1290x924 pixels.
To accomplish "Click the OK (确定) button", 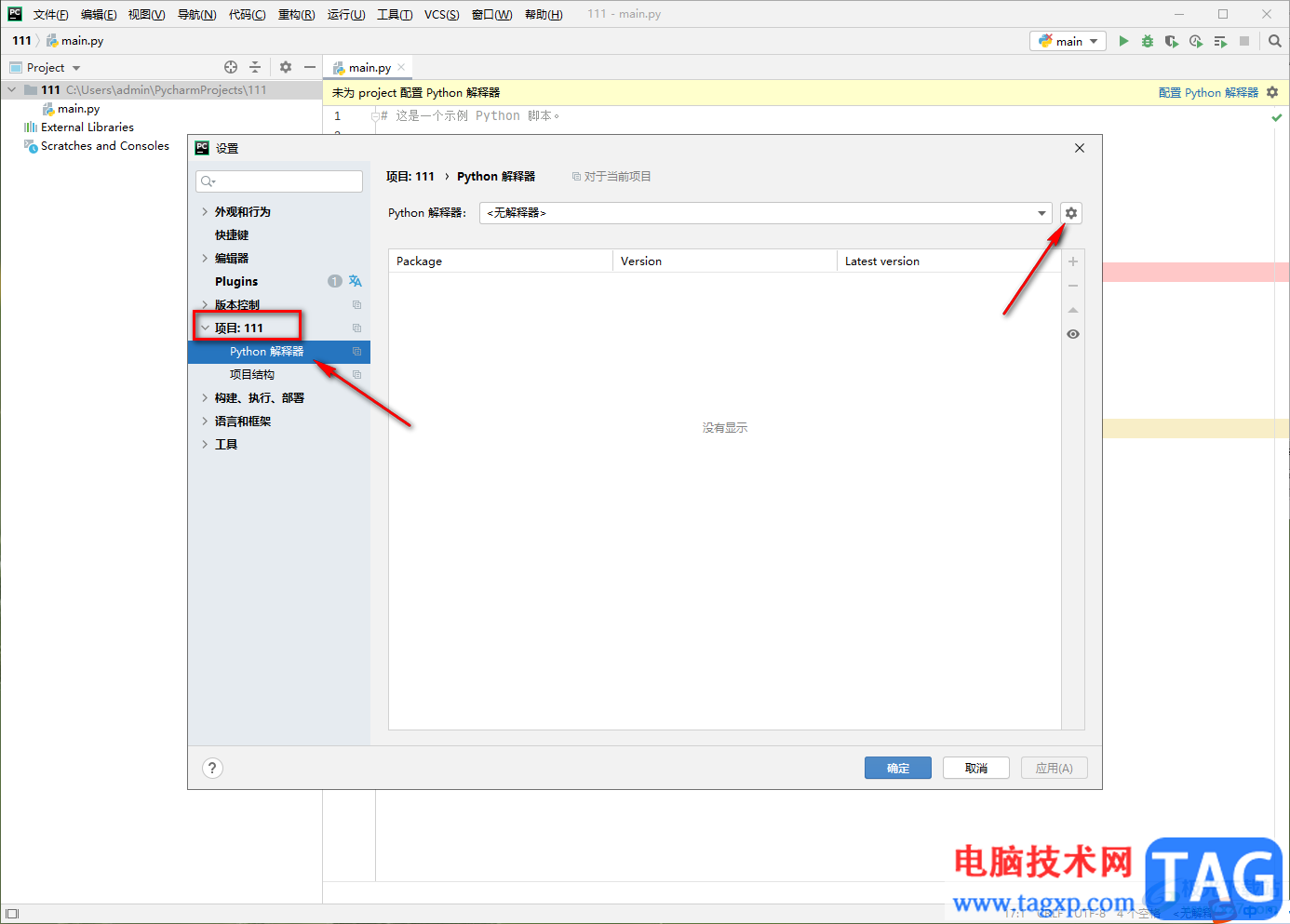I will pos(898,768).
